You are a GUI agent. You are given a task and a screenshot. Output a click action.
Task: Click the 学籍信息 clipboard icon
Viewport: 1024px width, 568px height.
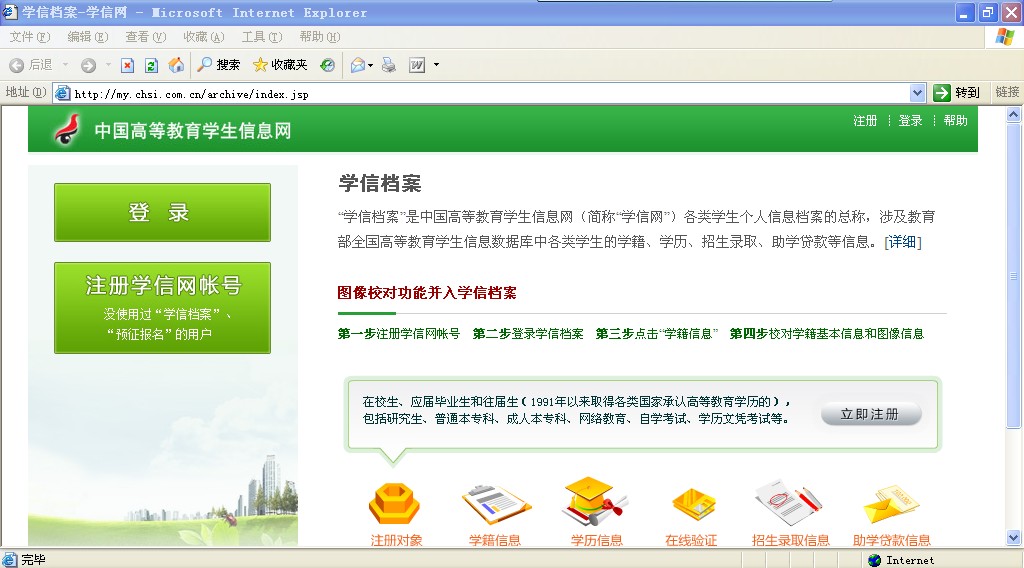point(496,504)
